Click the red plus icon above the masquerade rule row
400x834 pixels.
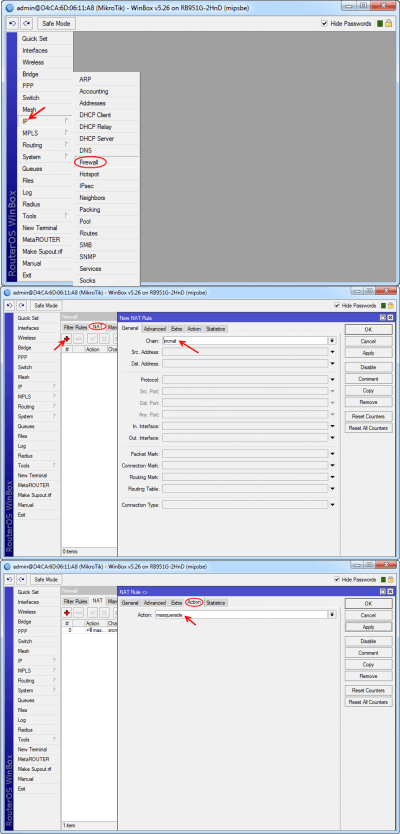[66, 613]
